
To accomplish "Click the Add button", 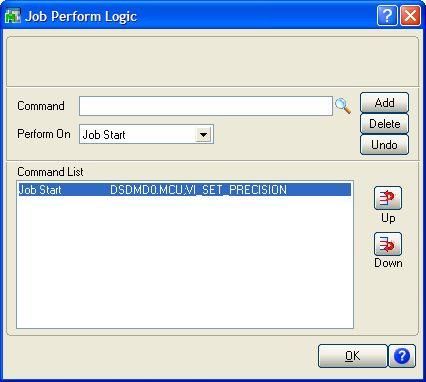I will [384, 103].
